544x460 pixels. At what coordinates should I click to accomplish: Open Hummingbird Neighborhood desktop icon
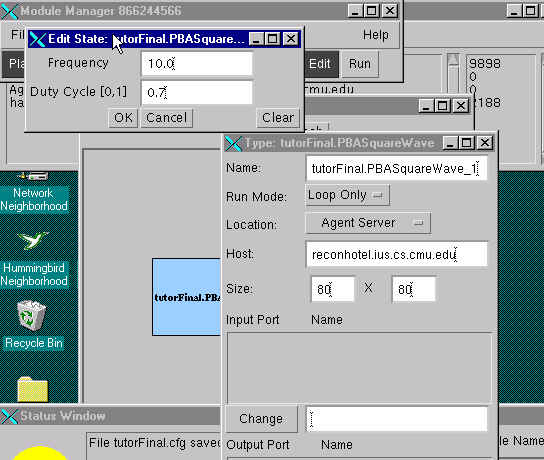[34, 259]
